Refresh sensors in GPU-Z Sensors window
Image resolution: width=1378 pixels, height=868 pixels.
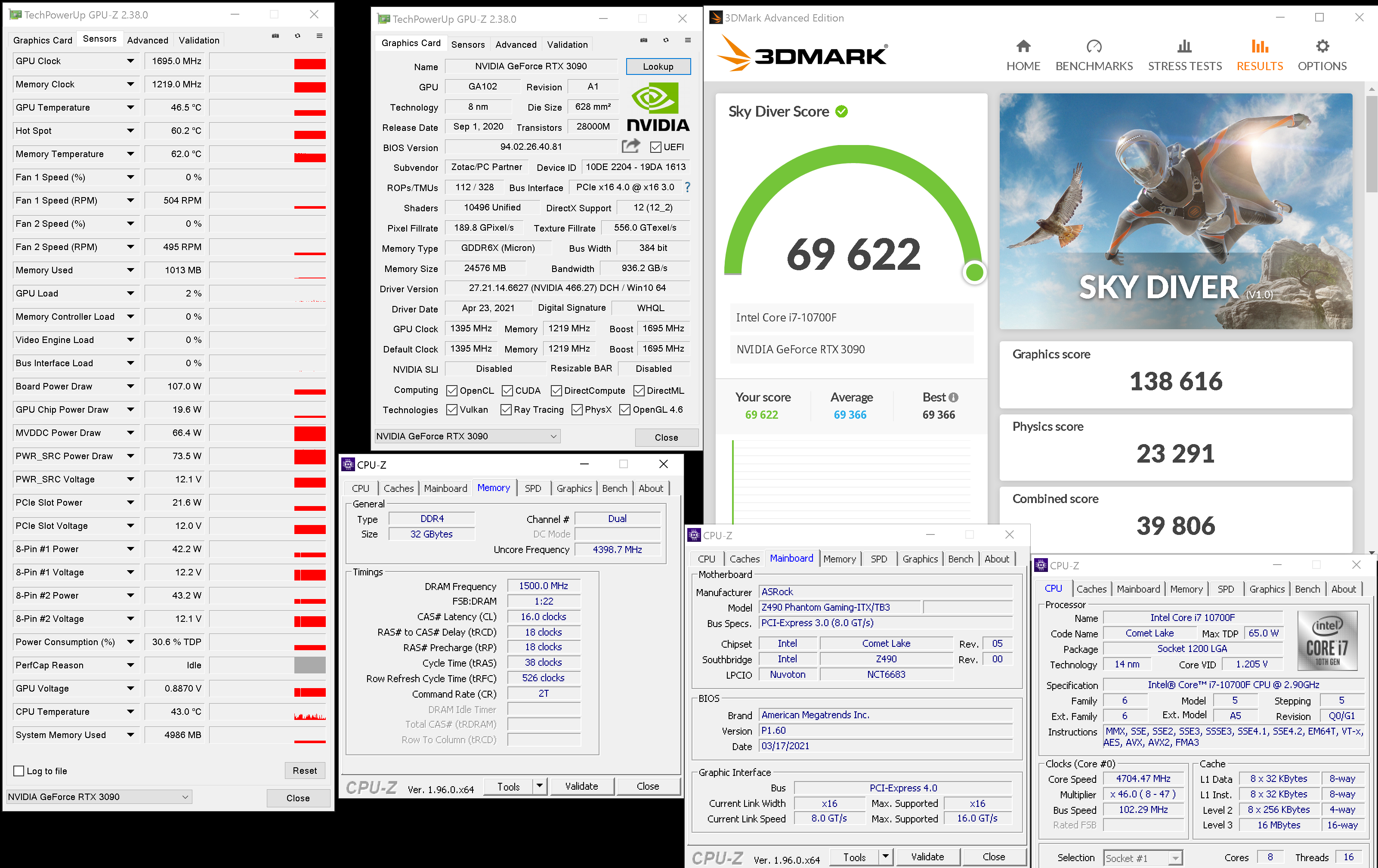pyautogui.click(x=297, y=35)
